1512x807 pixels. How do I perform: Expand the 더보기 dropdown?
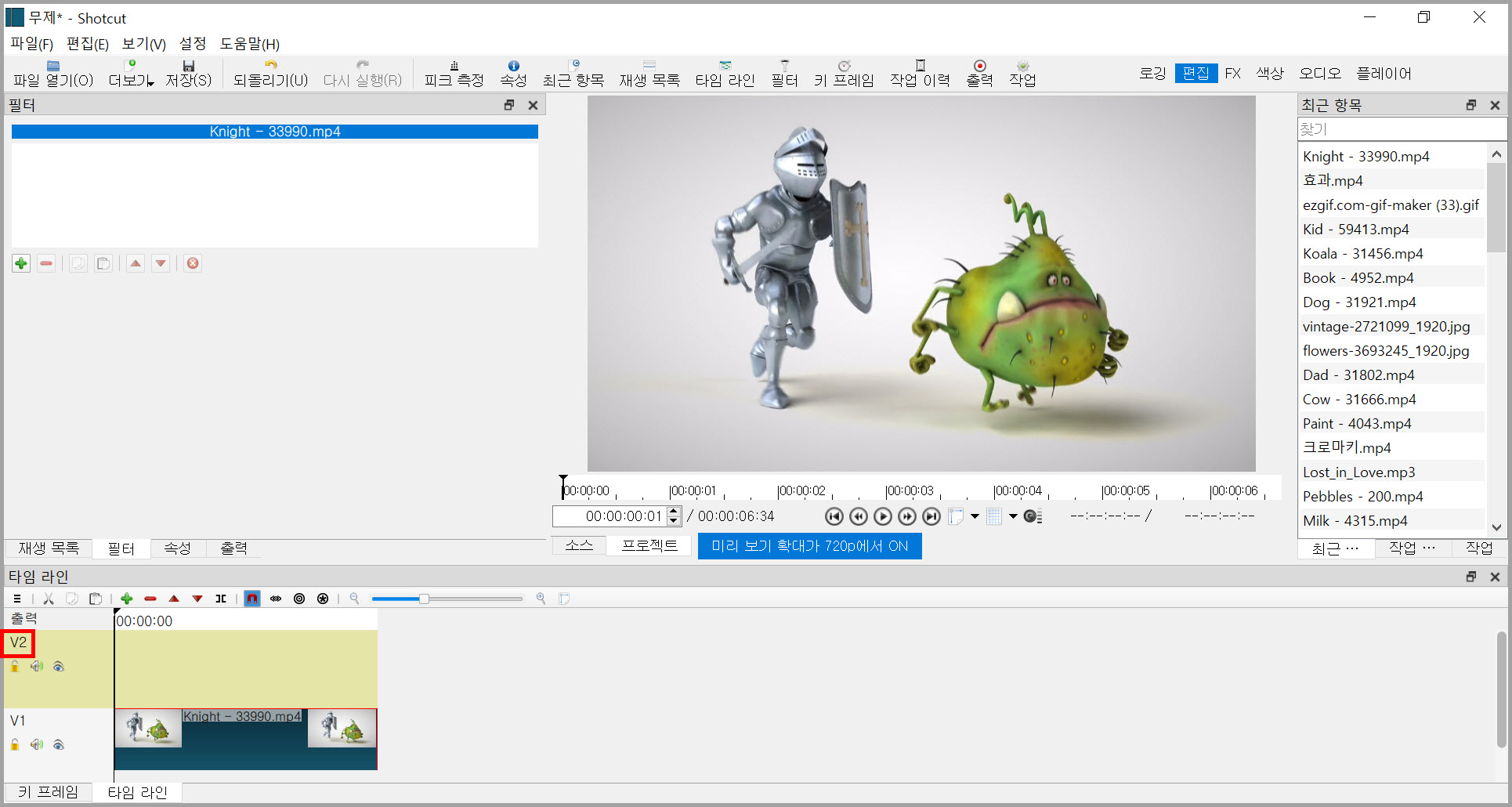[131, 74]
